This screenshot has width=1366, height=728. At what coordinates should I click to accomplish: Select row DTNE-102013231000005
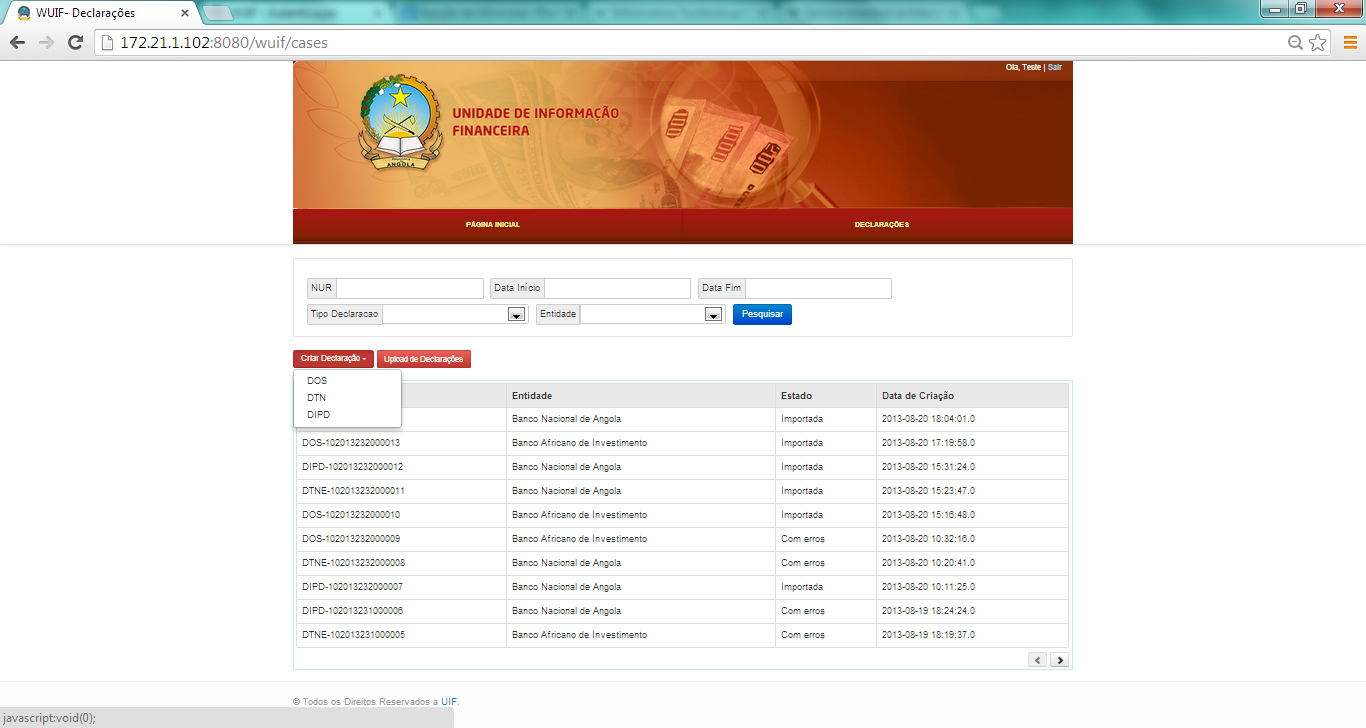(x=681, y=635)
